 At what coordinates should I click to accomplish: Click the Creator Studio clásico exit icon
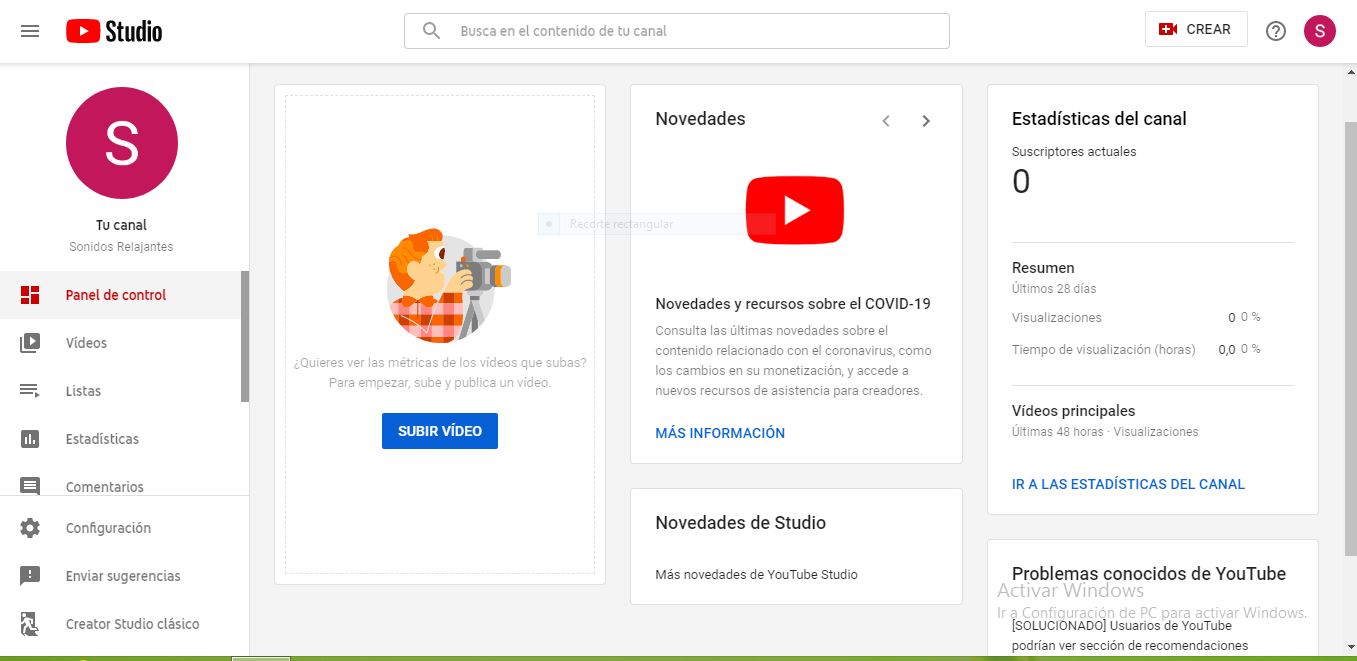click(x=30, y=624)
